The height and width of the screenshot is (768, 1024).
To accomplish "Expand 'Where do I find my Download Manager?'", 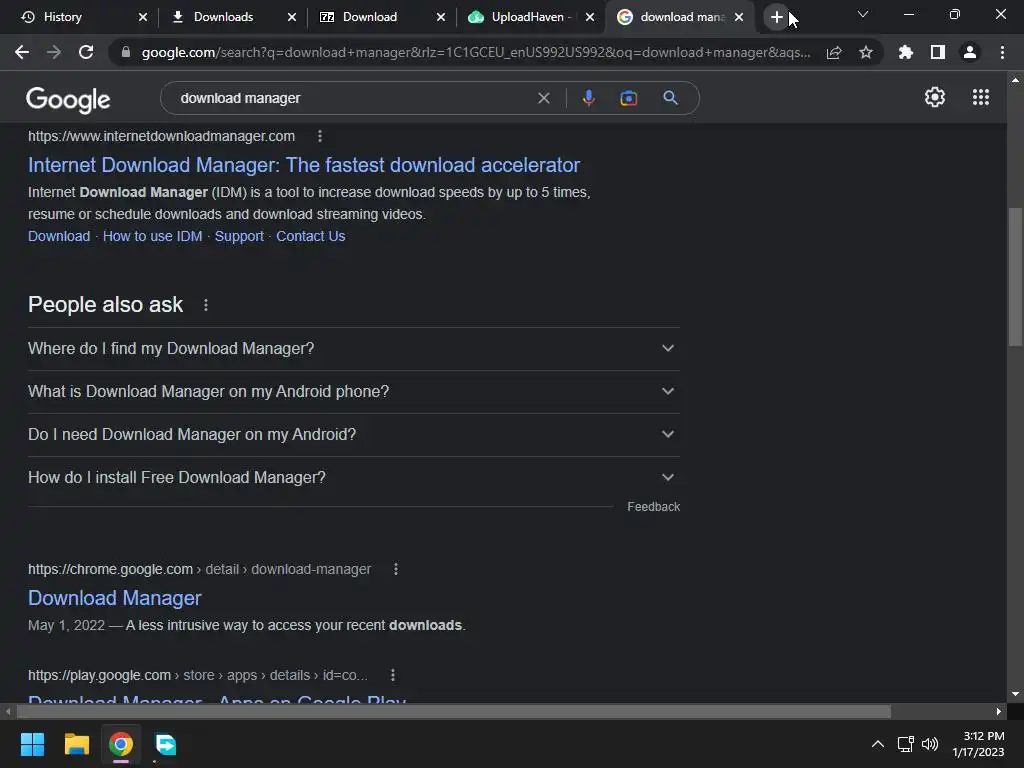I will [x=353, y=349].
